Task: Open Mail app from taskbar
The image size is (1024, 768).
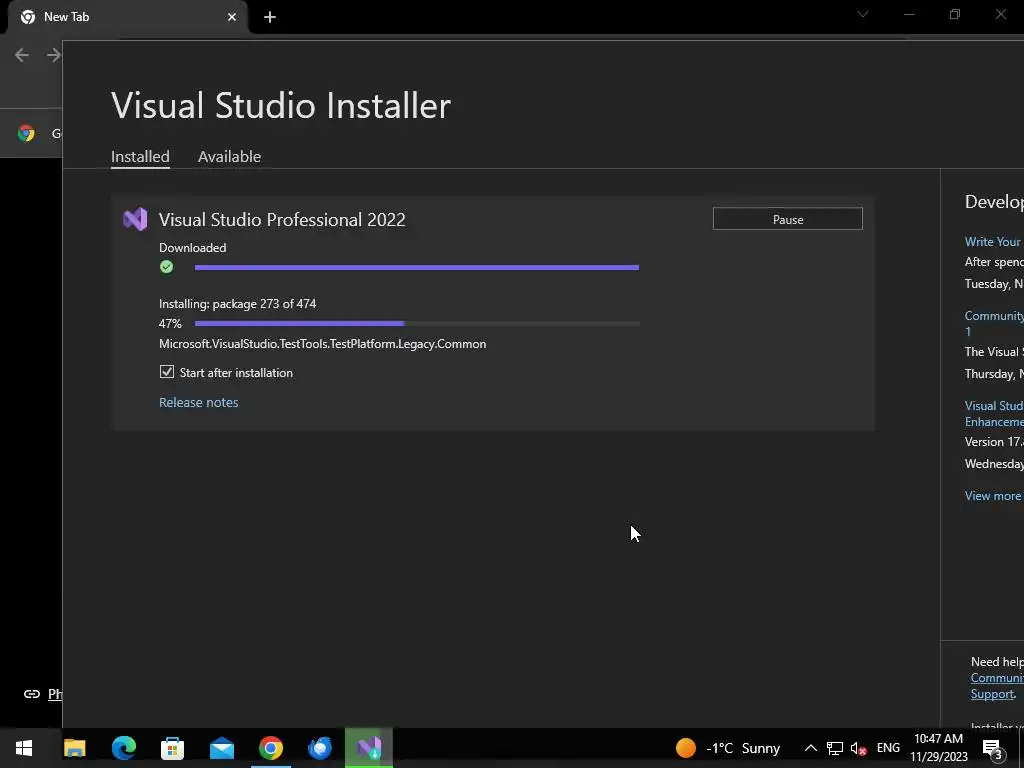Action: pos(222,748)
